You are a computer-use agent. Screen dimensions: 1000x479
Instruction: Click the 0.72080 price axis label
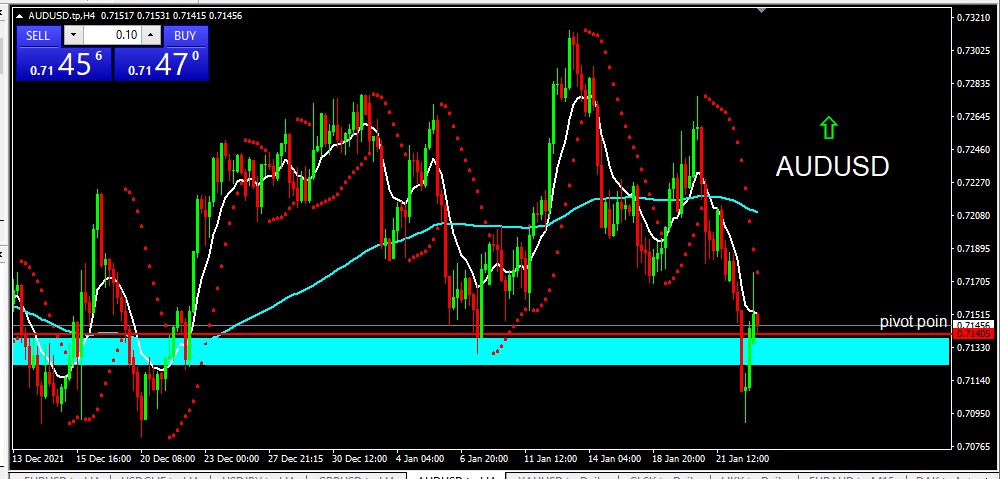pos(973,216)
